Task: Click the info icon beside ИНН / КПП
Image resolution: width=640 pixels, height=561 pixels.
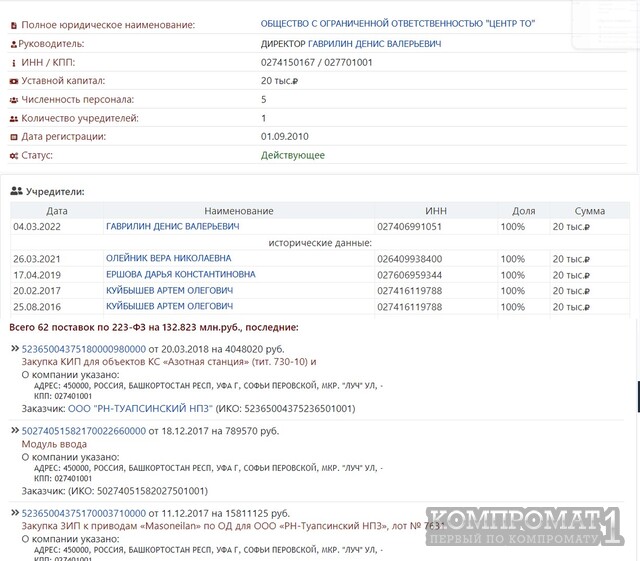Action: coord(14,63)
